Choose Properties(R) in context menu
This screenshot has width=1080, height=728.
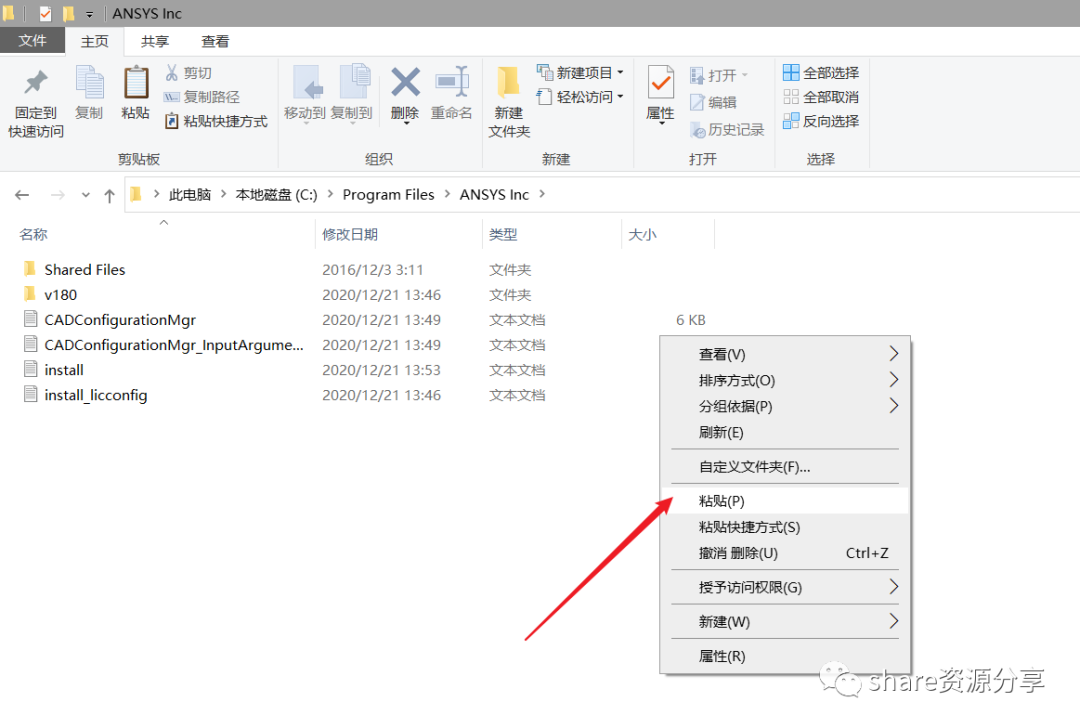(x=785, y=656)
